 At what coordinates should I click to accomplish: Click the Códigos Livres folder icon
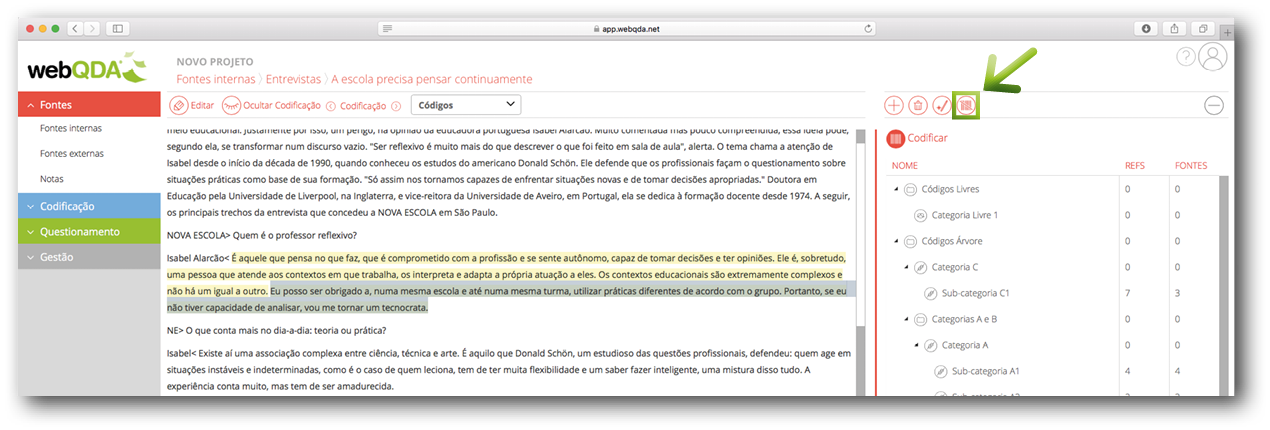pos(910,189)
